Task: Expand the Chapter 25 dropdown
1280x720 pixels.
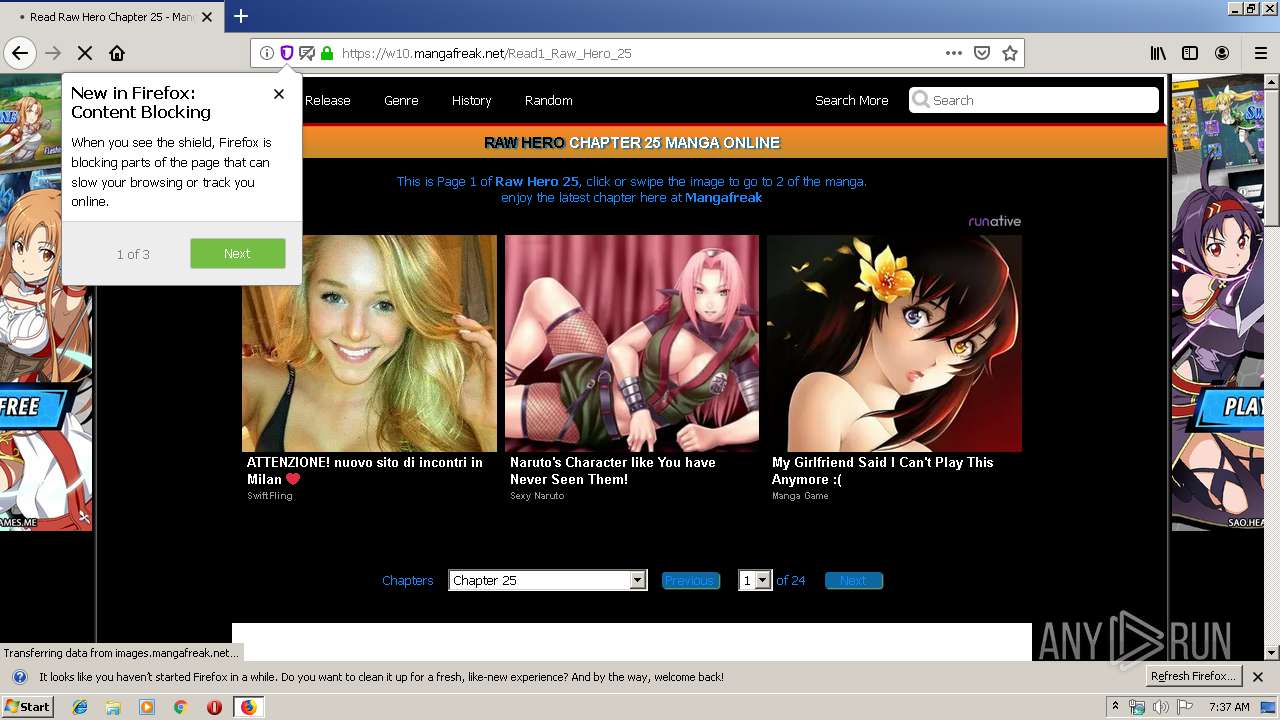Action: [x=548, y=580]
